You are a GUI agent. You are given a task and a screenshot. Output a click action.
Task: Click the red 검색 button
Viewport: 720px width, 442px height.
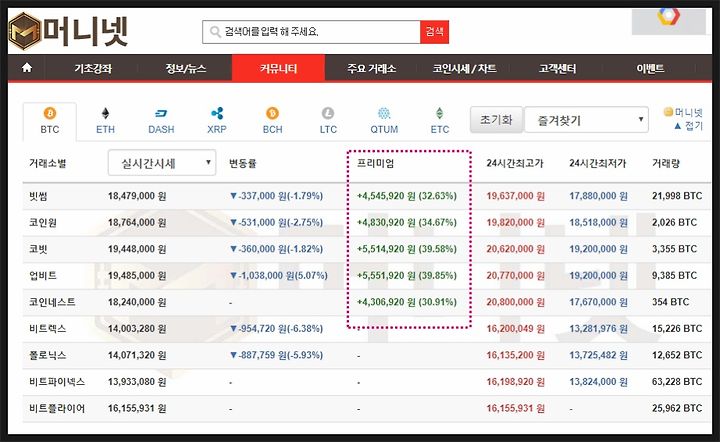tap(434, 32)
